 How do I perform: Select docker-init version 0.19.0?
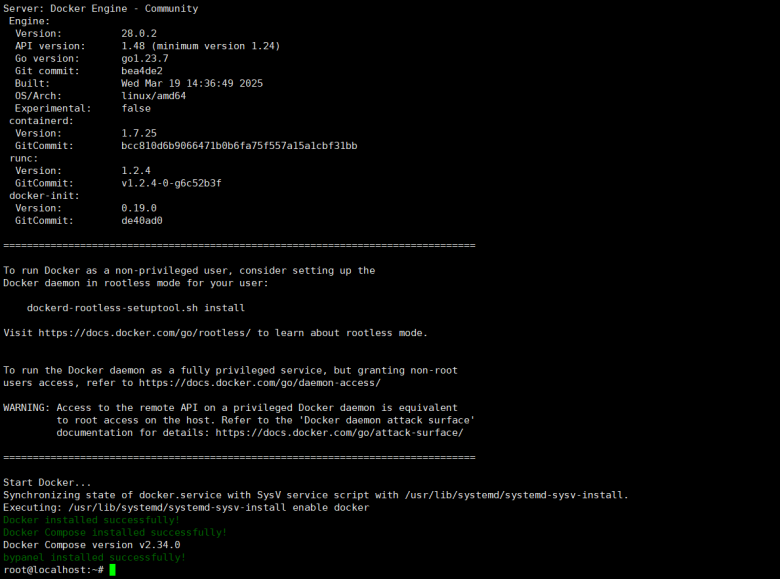click(x=139, y=208)
